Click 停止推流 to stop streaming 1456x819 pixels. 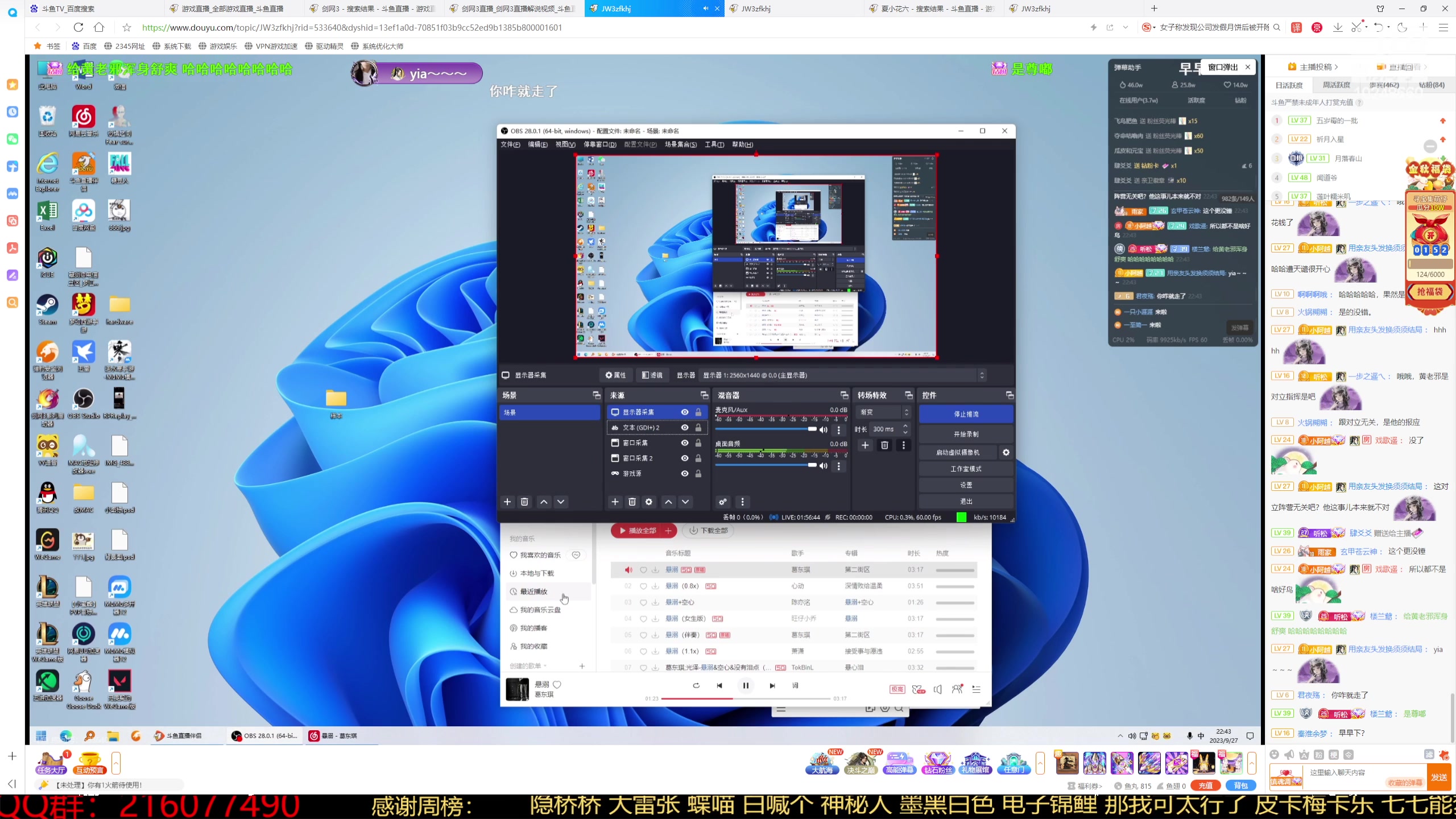966,414
